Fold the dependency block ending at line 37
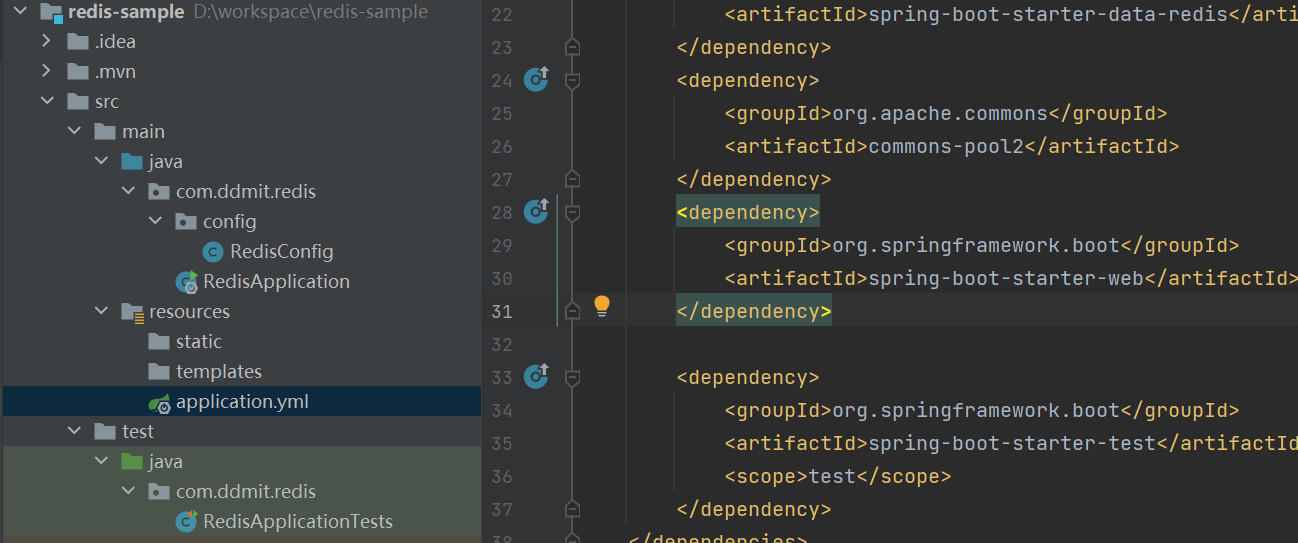This screenshot has height=543, width=1298. coord(572,509)
